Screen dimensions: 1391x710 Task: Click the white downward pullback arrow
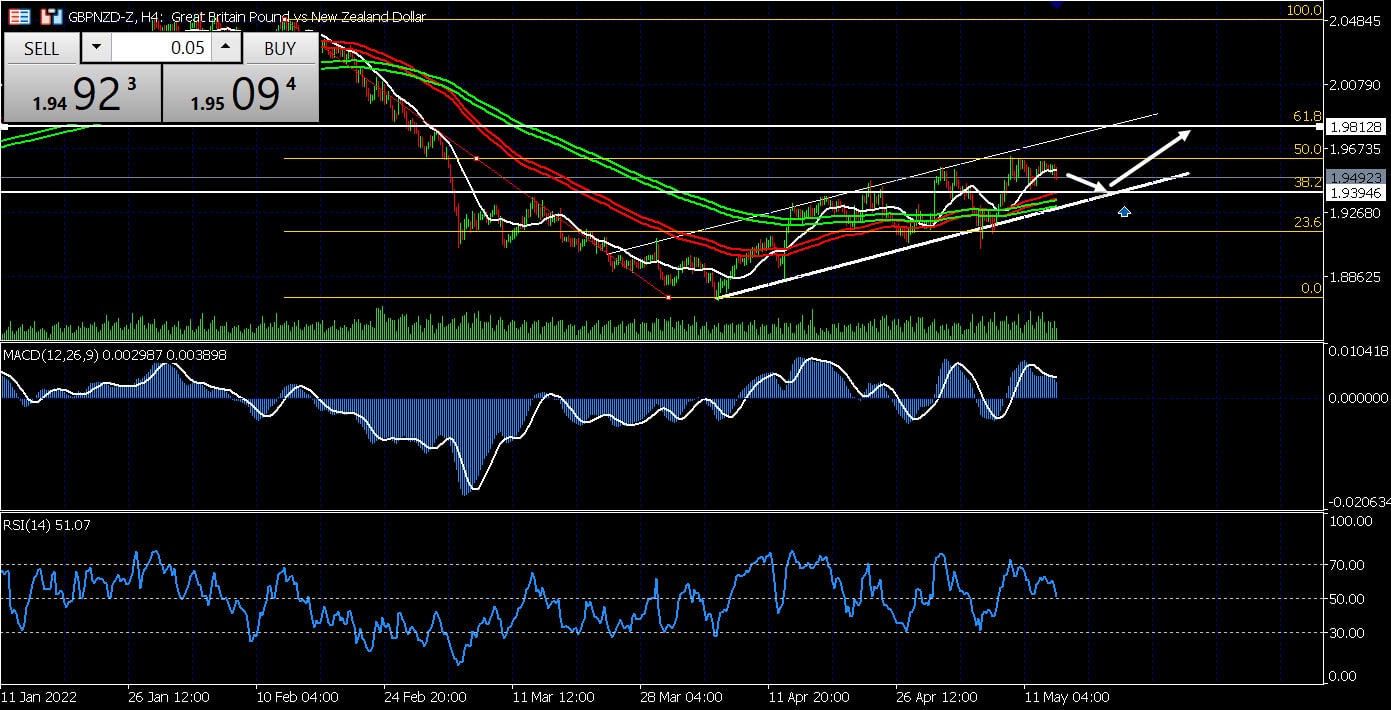pos(1087,182)
